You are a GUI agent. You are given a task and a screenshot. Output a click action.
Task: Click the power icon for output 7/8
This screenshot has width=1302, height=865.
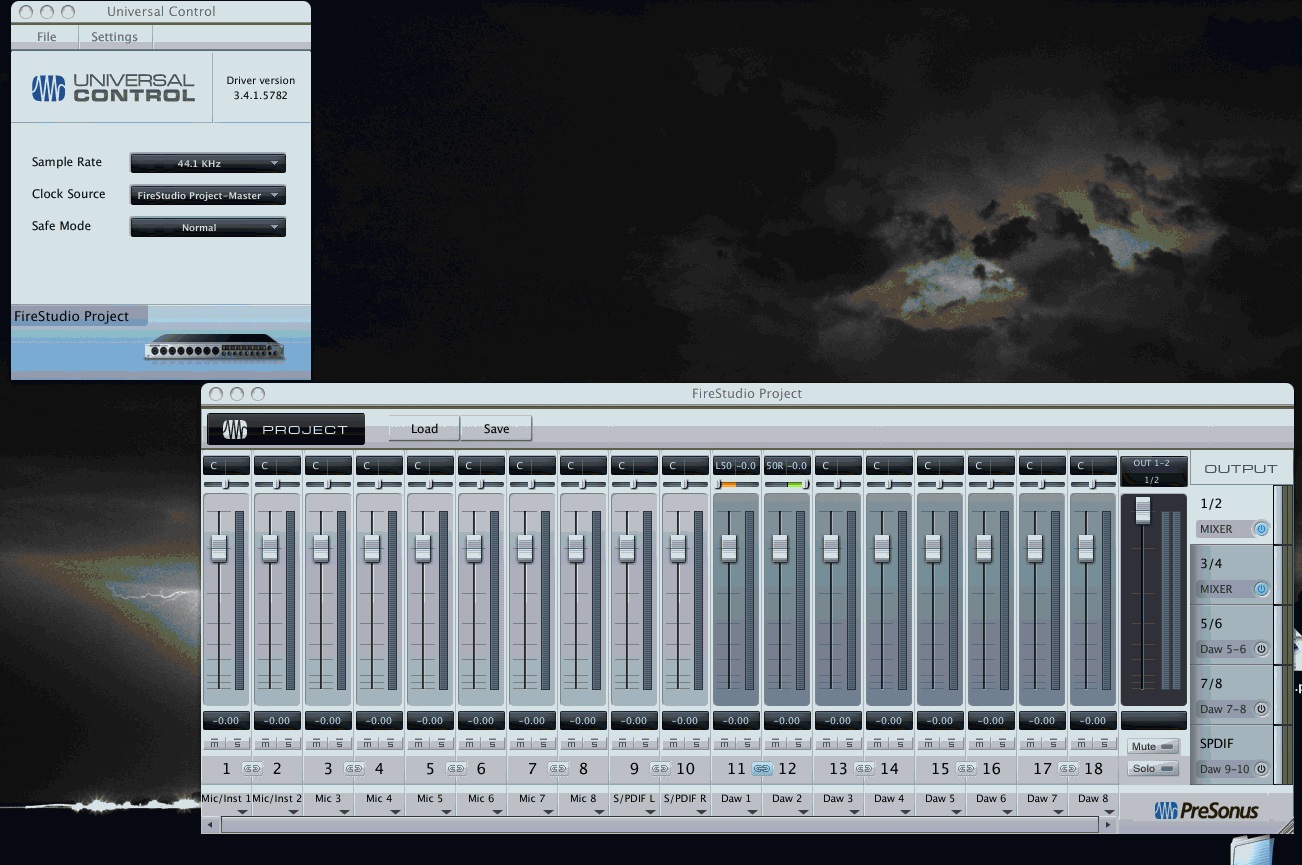[x=1261, y=709]
